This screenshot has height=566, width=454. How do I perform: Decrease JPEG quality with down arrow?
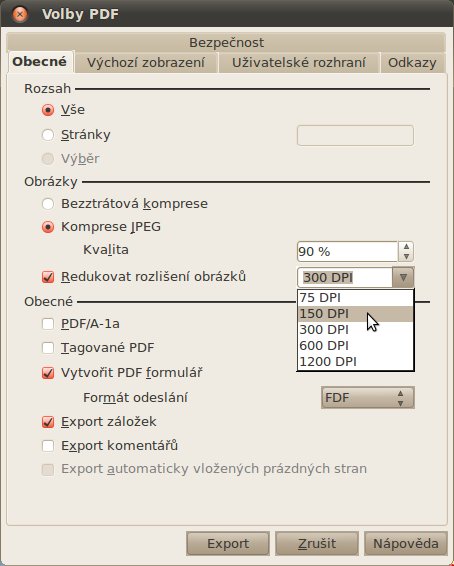[x=406, y=256]
